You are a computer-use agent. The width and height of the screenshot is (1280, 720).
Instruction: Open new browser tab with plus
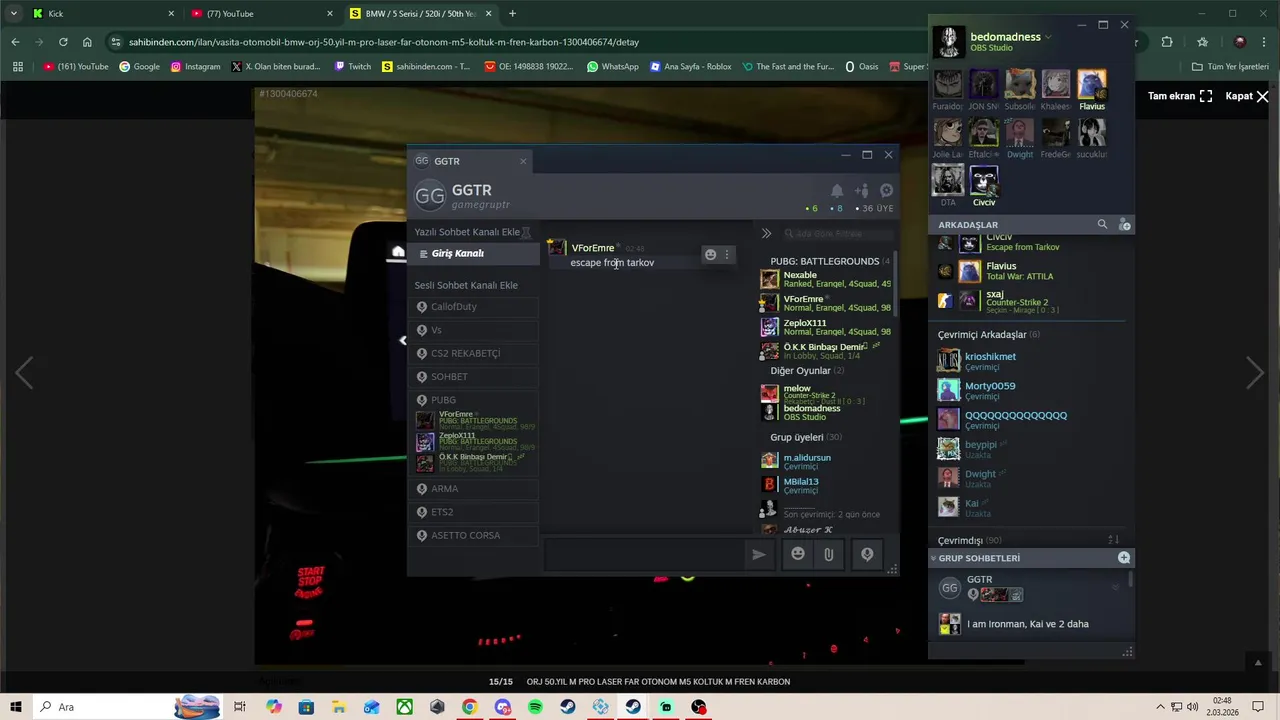coord(512,14)
